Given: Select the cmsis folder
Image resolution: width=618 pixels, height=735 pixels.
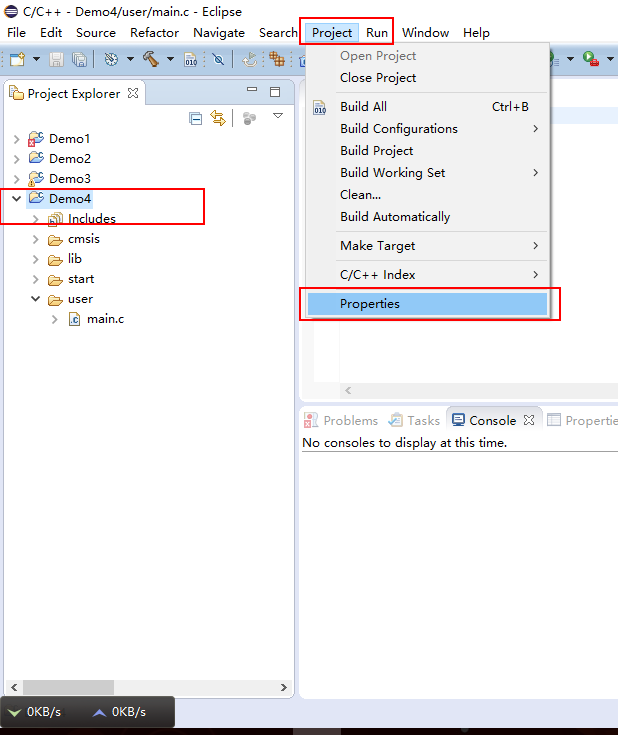Looking at the screenshot, I should (x=84, y=239).
